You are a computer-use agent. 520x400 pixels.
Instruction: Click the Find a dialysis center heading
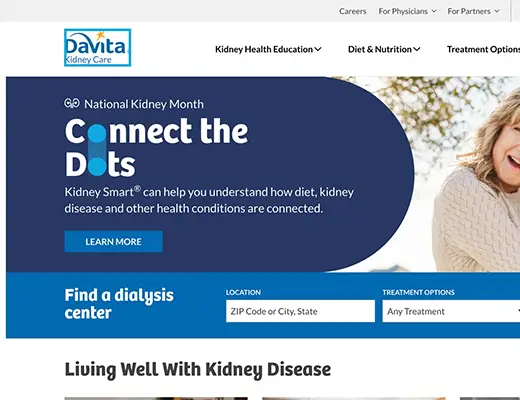pyautogui.click(x=119, y=304)
